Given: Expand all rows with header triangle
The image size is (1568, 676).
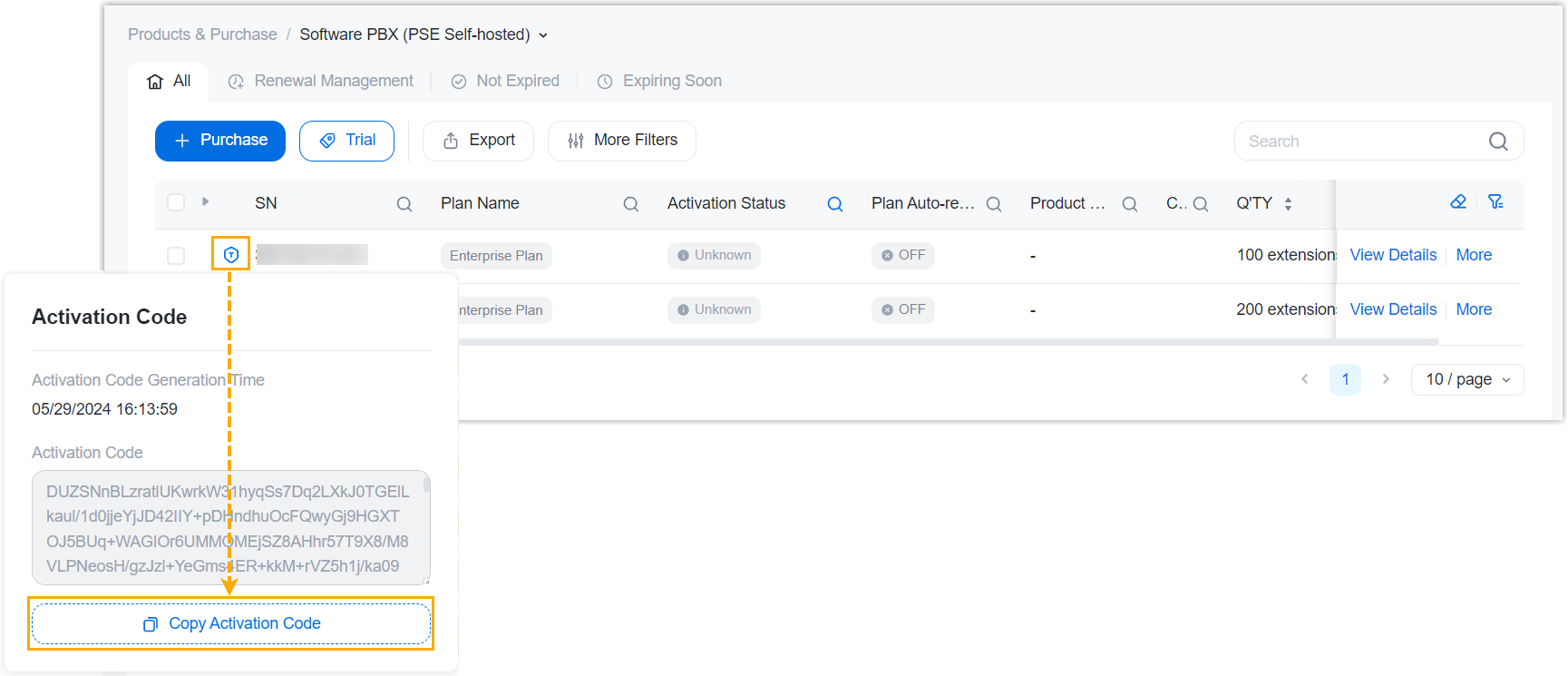Looking at the screenshot, I should click(206, 201).
